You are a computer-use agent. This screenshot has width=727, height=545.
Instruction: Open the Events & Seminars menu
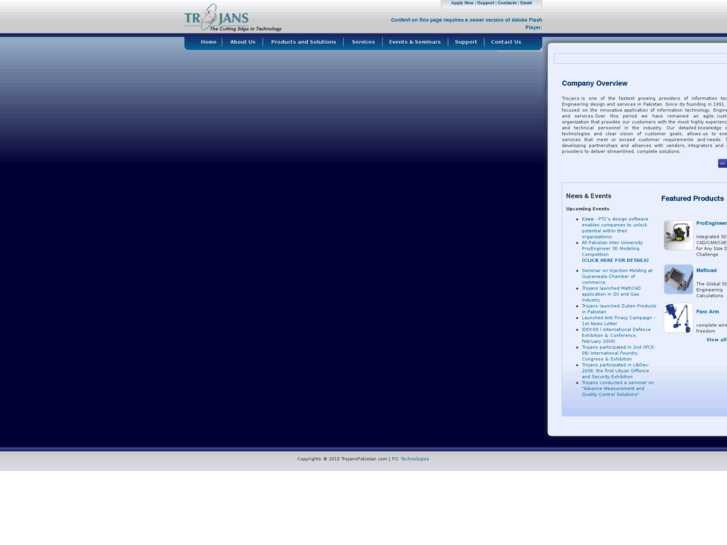click(415, 42)
